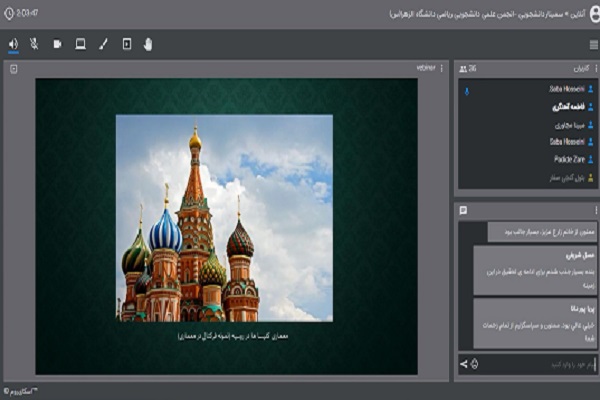Focus the chat message input field
Viewport: 600px width, 400px height.
[538, 364]
